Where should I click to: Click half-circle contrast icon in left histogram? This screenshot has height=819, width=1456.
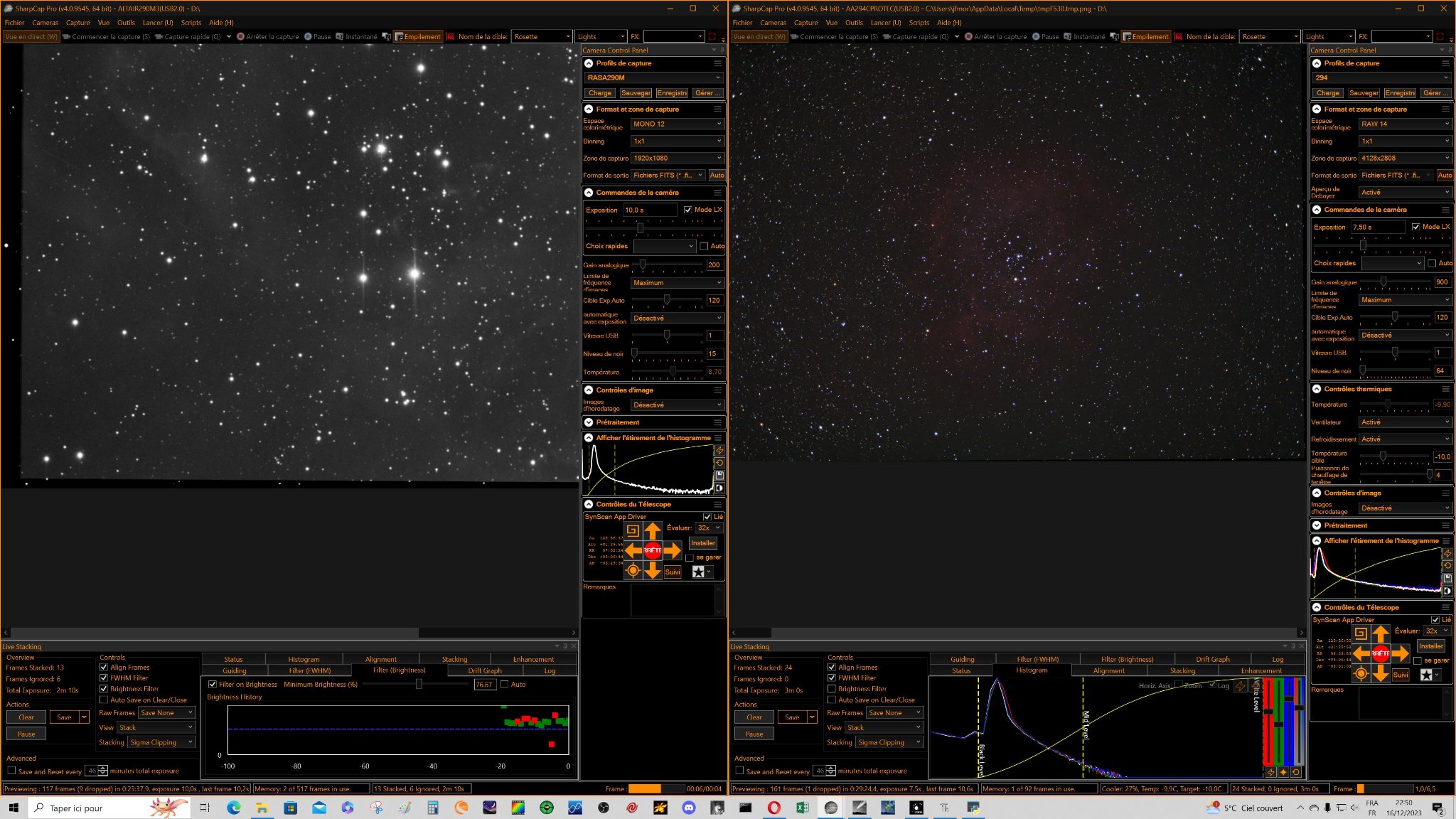coord(719,488)
